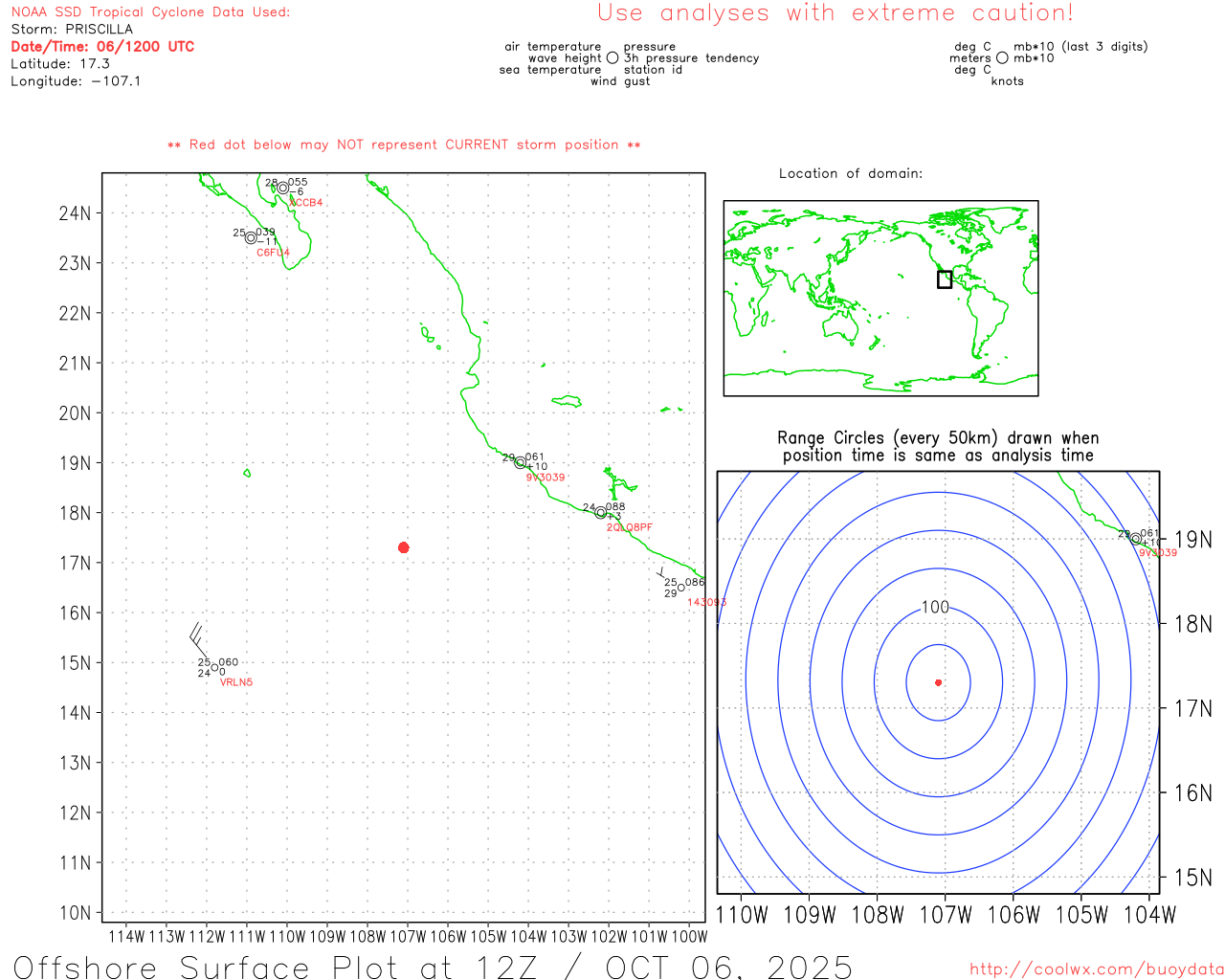Click the 100 km range circle label
The width and height of the screenshot is (1225, 980).
(935, 608)
